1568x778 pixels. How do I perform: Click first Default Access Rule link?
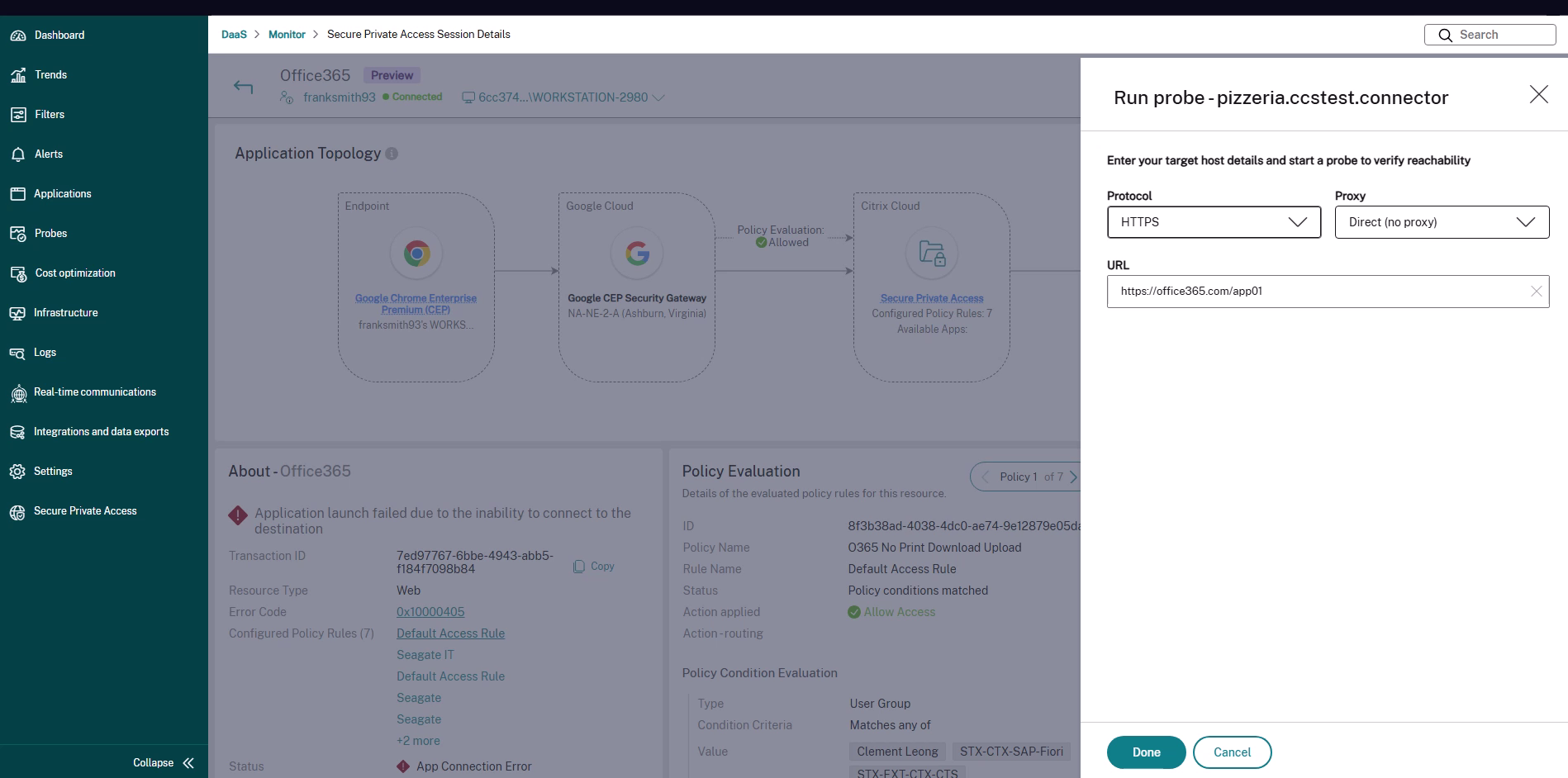click(450, 633)
